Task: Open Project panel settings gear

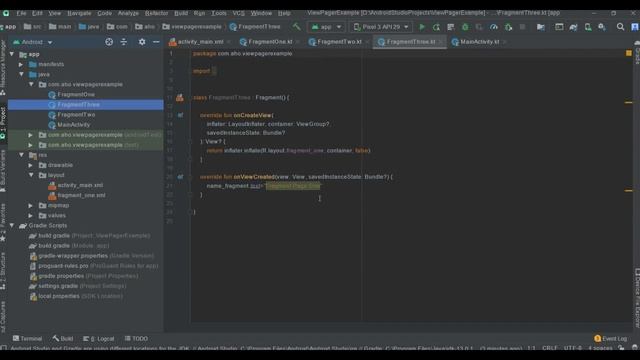Action: coord(142,42)
